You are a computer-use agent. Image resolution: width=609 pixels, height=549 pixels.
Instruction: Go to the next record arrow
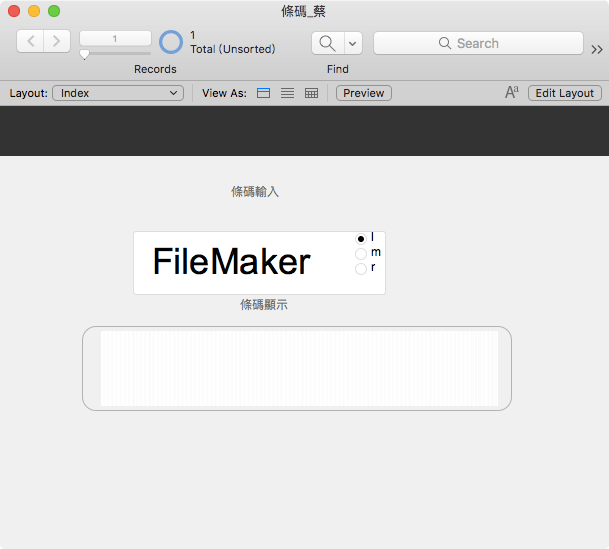(x=57, y=41)
